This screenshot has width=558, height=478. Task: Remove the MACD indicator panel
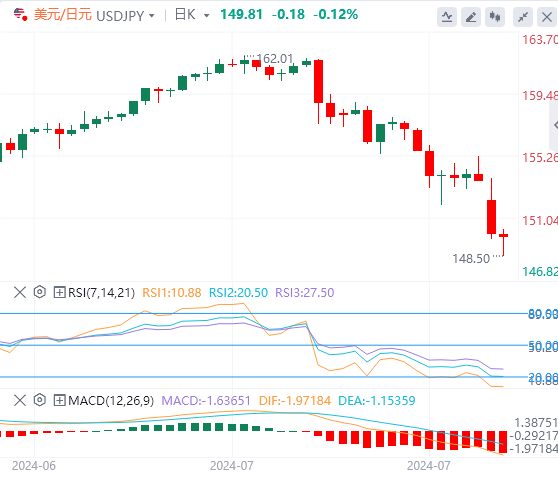(20, 400)
